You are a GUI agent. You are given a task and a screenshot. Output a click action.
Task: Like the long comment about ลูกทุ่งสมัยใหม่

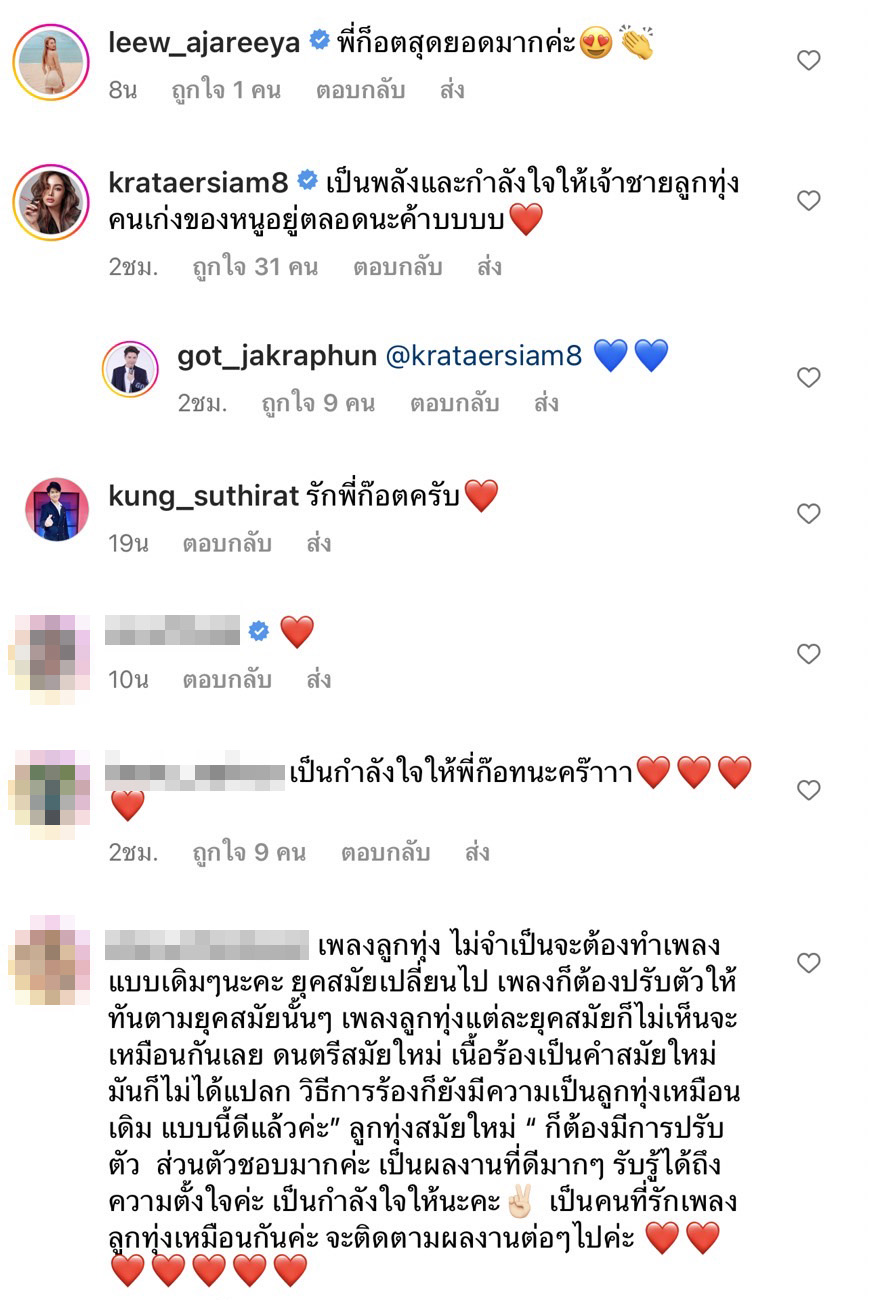click(x=808, y=963)
